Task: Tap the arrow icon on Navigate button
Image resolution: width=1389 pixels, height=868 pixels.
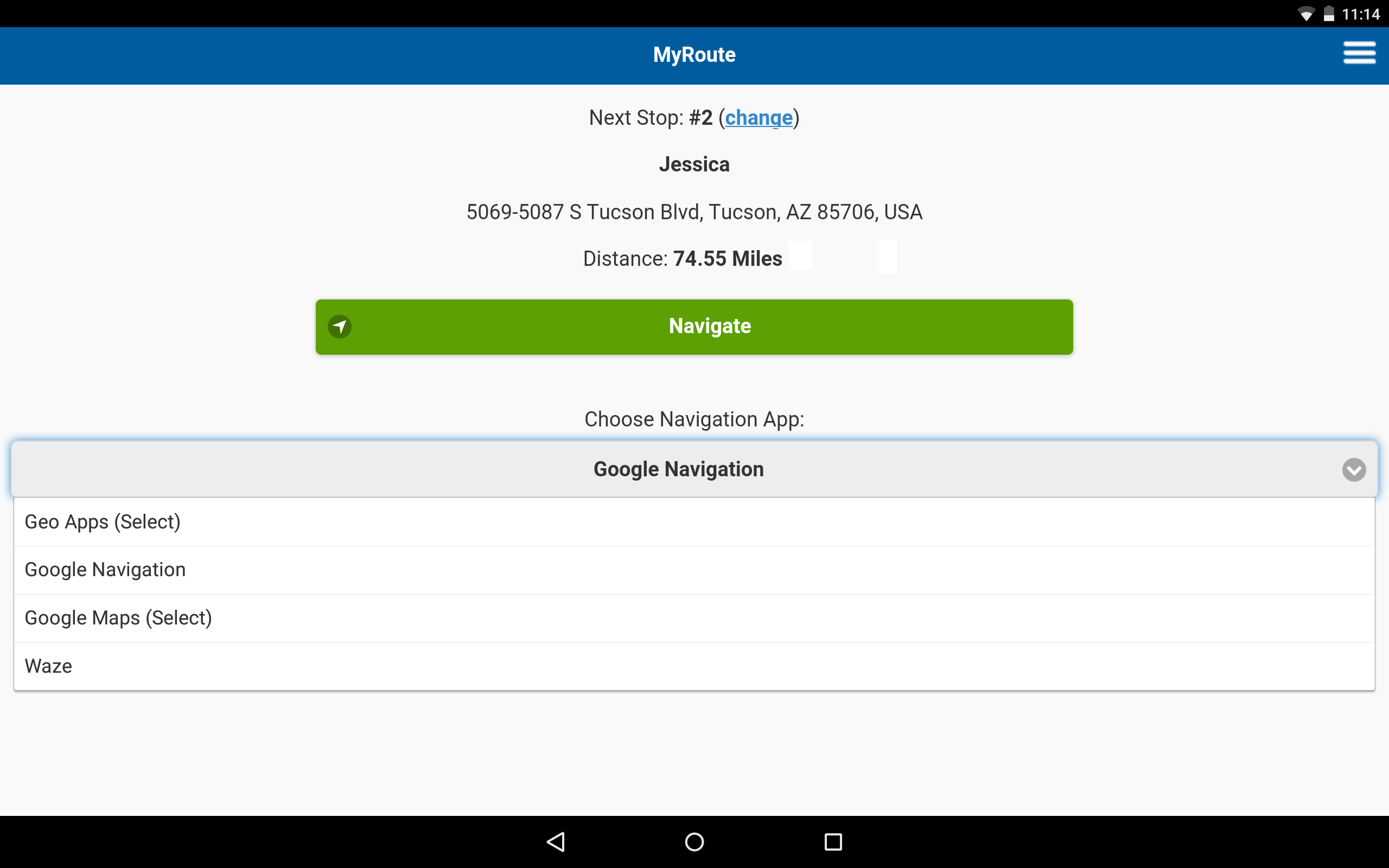Action: tap(340, 327)
